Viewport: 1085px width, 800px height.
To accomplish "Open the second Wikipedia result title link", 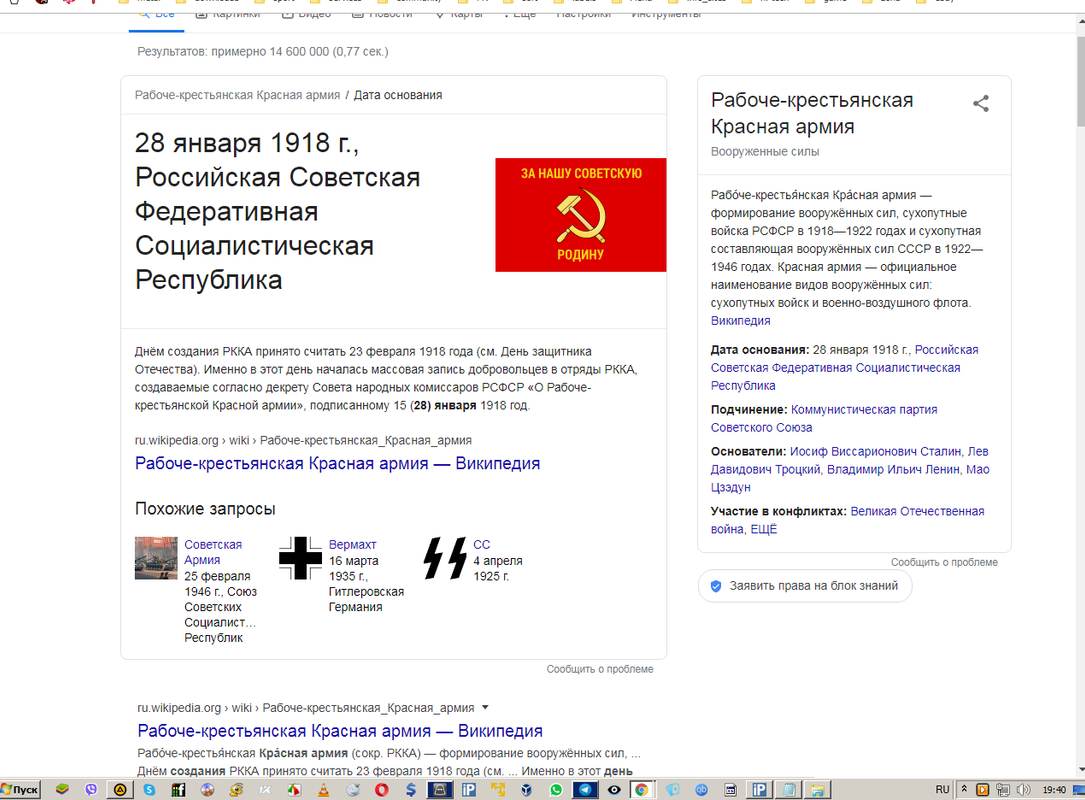I will click(340, 731).
